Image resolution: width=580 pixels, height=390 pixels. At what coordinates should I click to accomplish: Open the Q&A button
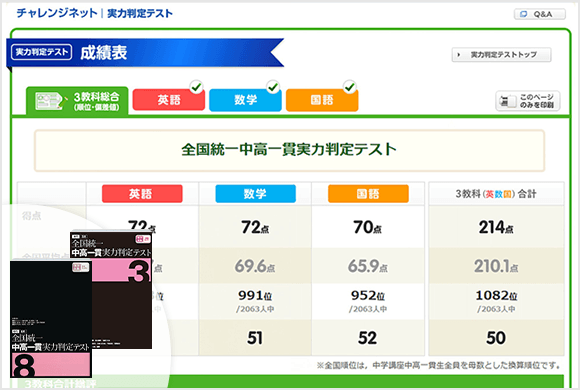tap(540, 14)
